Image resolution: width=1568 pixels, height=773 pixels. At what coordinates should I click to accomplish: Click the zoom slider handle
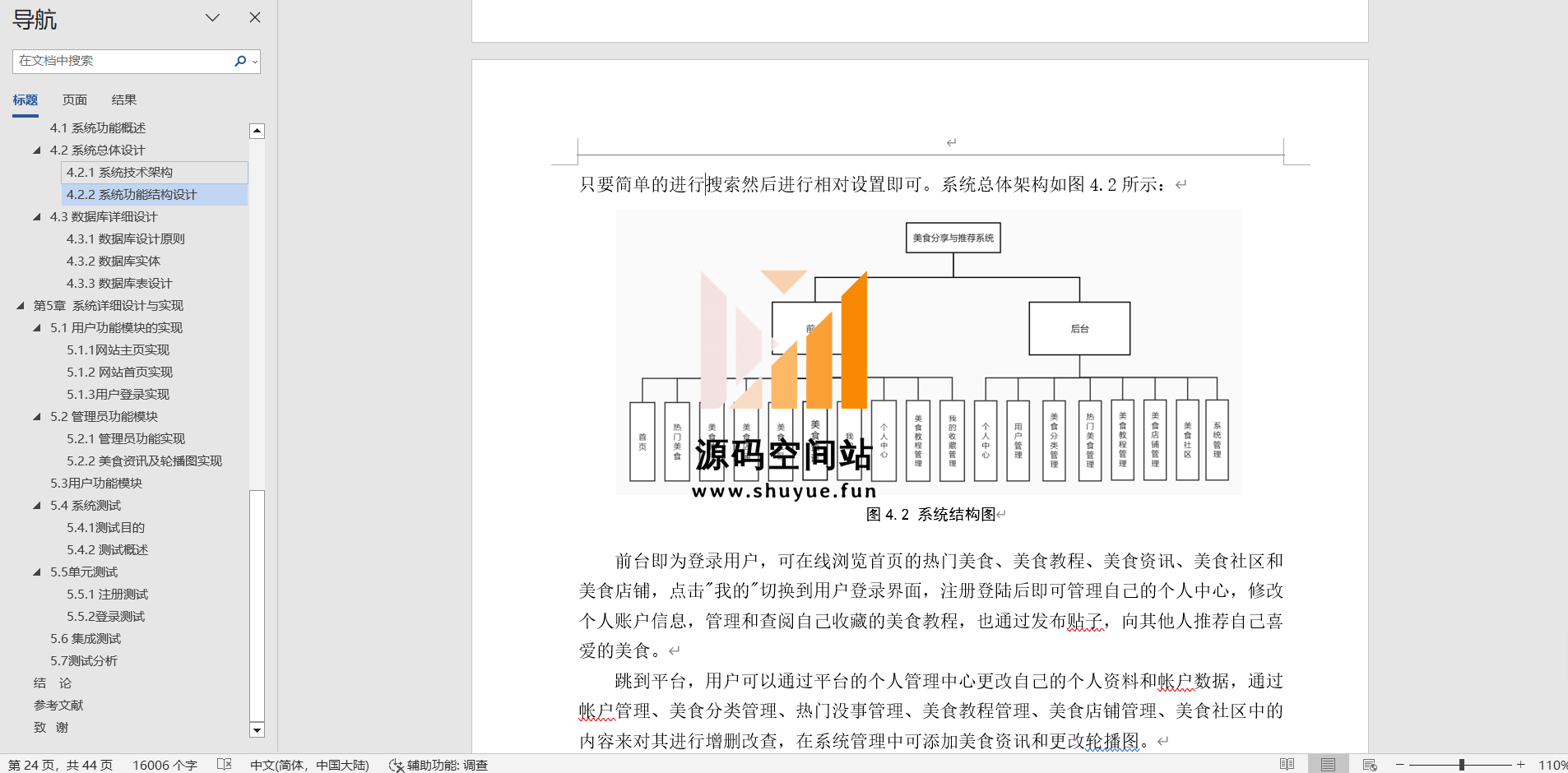pos(1462,765)
